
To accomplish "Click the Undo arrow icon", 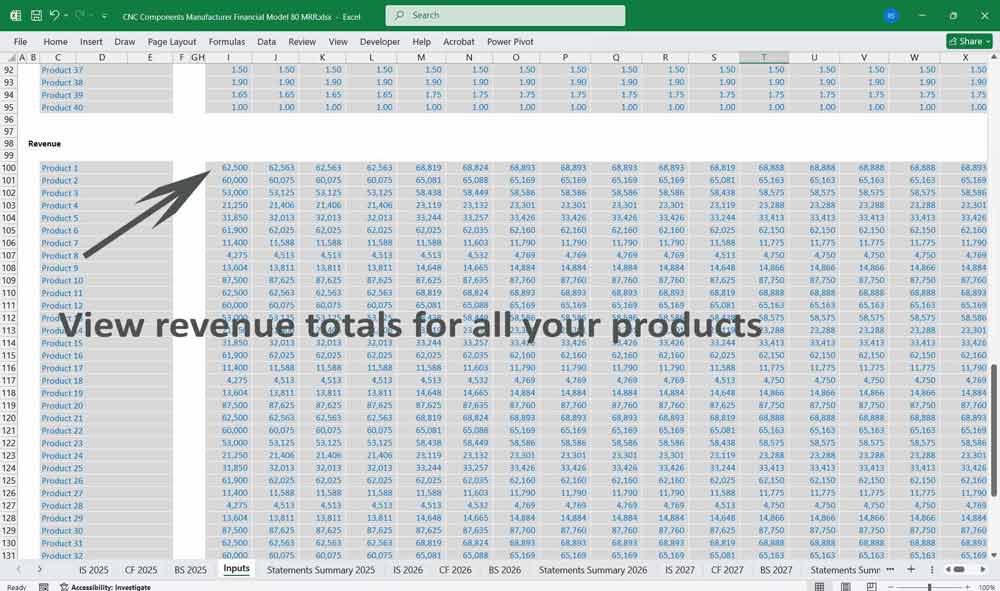I will click(54, 15).
